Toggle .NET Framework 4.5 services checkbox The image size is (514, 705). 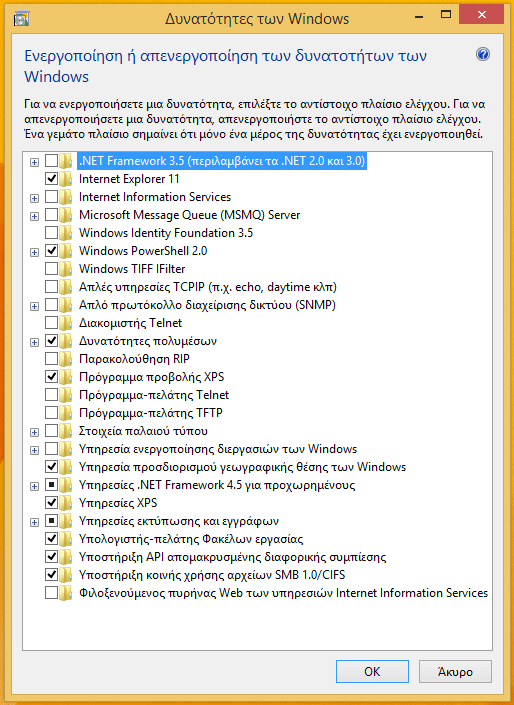pos(51,484)
